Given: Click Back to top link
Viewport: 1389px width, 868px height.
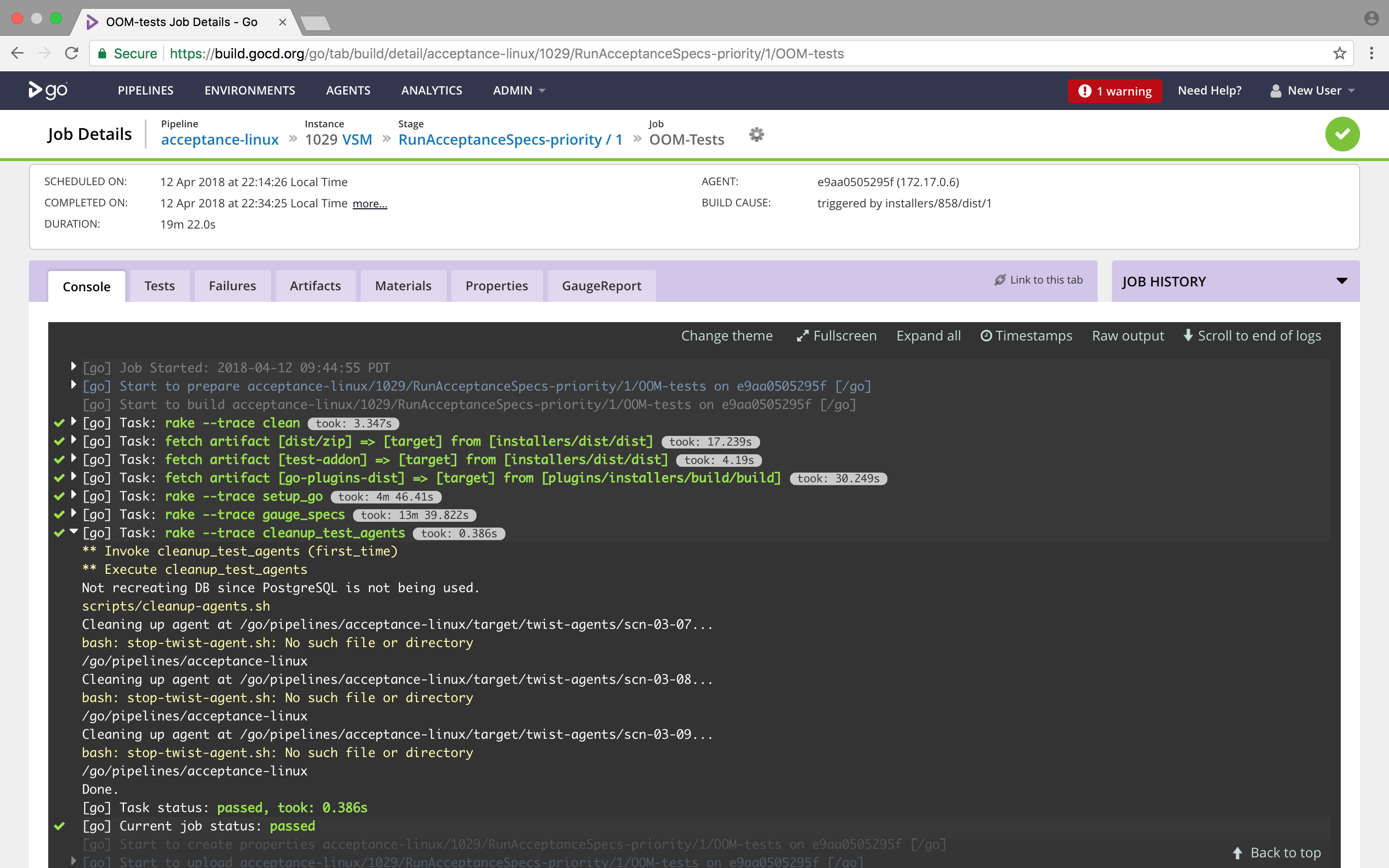Looking at the screenshot, I should click(x=1277, y=853).
